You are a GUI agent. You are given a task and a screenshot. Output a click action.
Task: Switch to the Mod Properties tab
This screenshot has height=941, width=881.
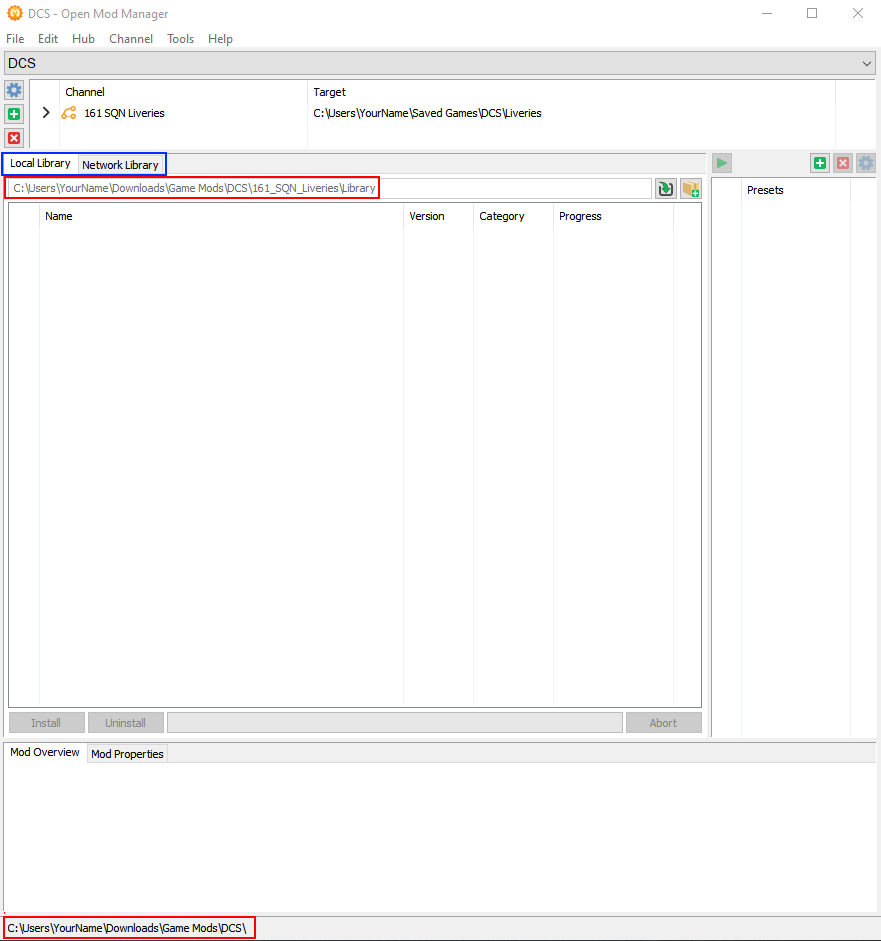coord(126,753)
